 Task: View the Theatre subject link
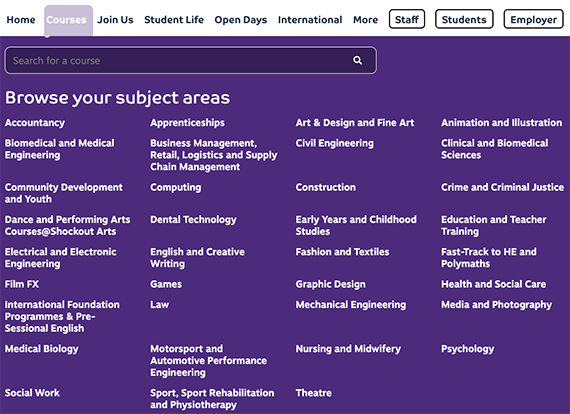314,393
